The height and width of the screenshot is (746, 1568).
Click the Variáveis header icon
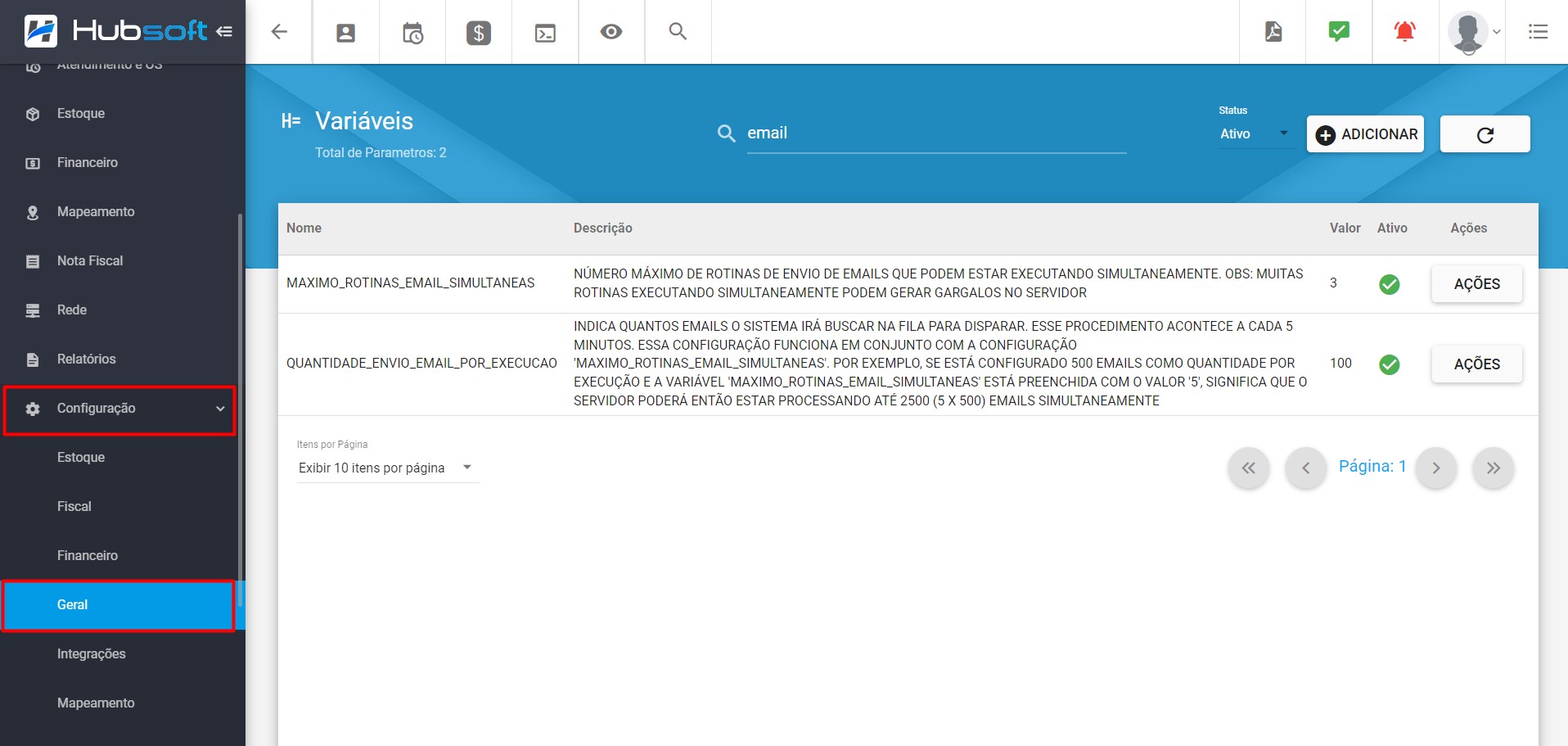[291, 121]
